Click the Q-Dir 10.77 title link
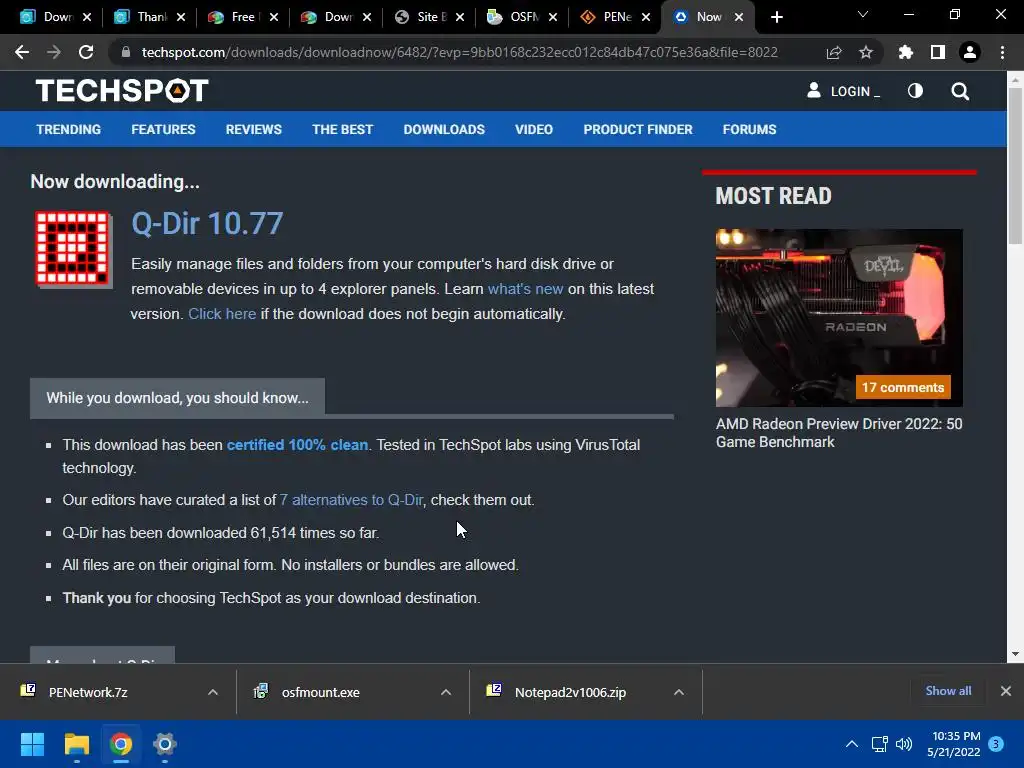This screenshot has width=1024, height=768. (x=207, y=223)
